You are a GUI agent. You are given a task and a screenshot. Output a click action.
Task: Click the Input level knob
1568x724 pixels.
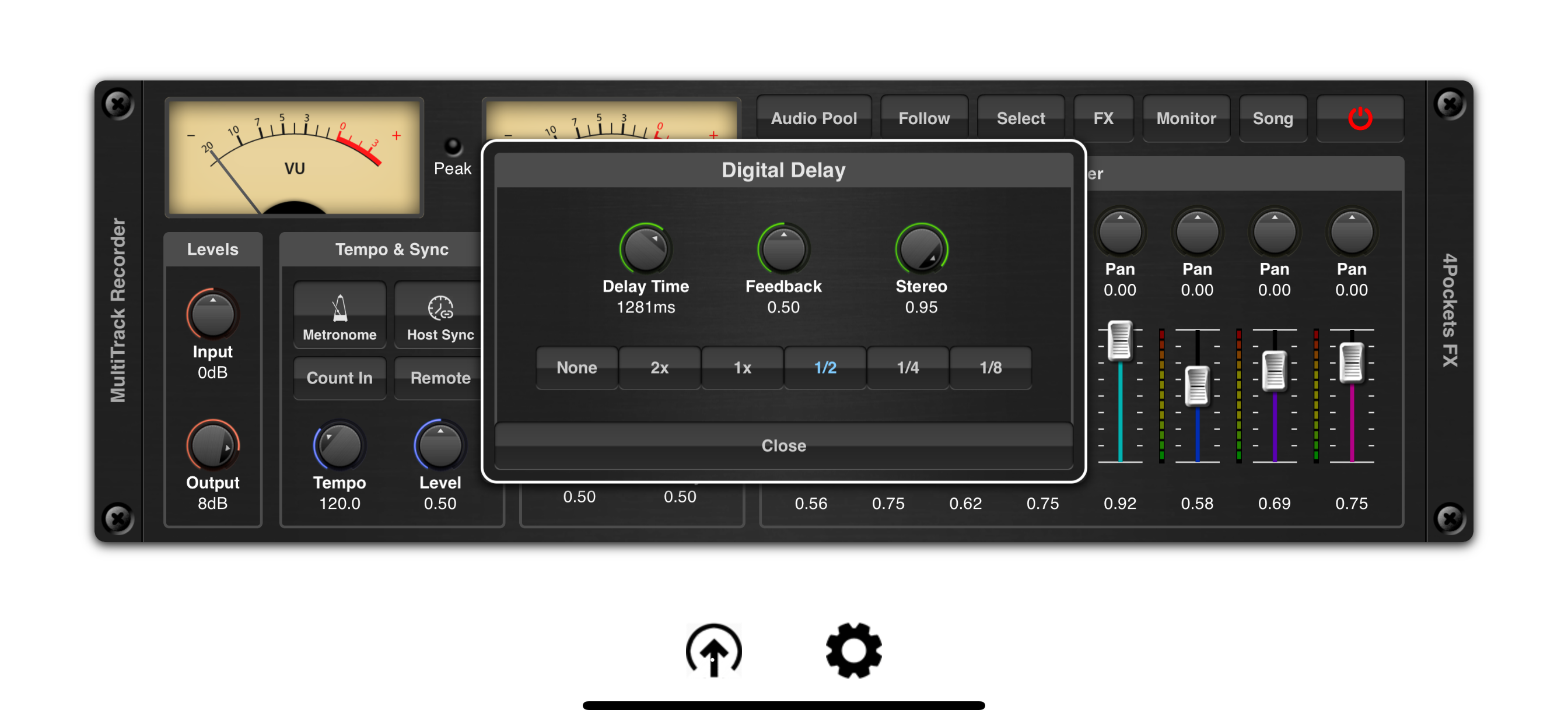click(x=212, y=315)
